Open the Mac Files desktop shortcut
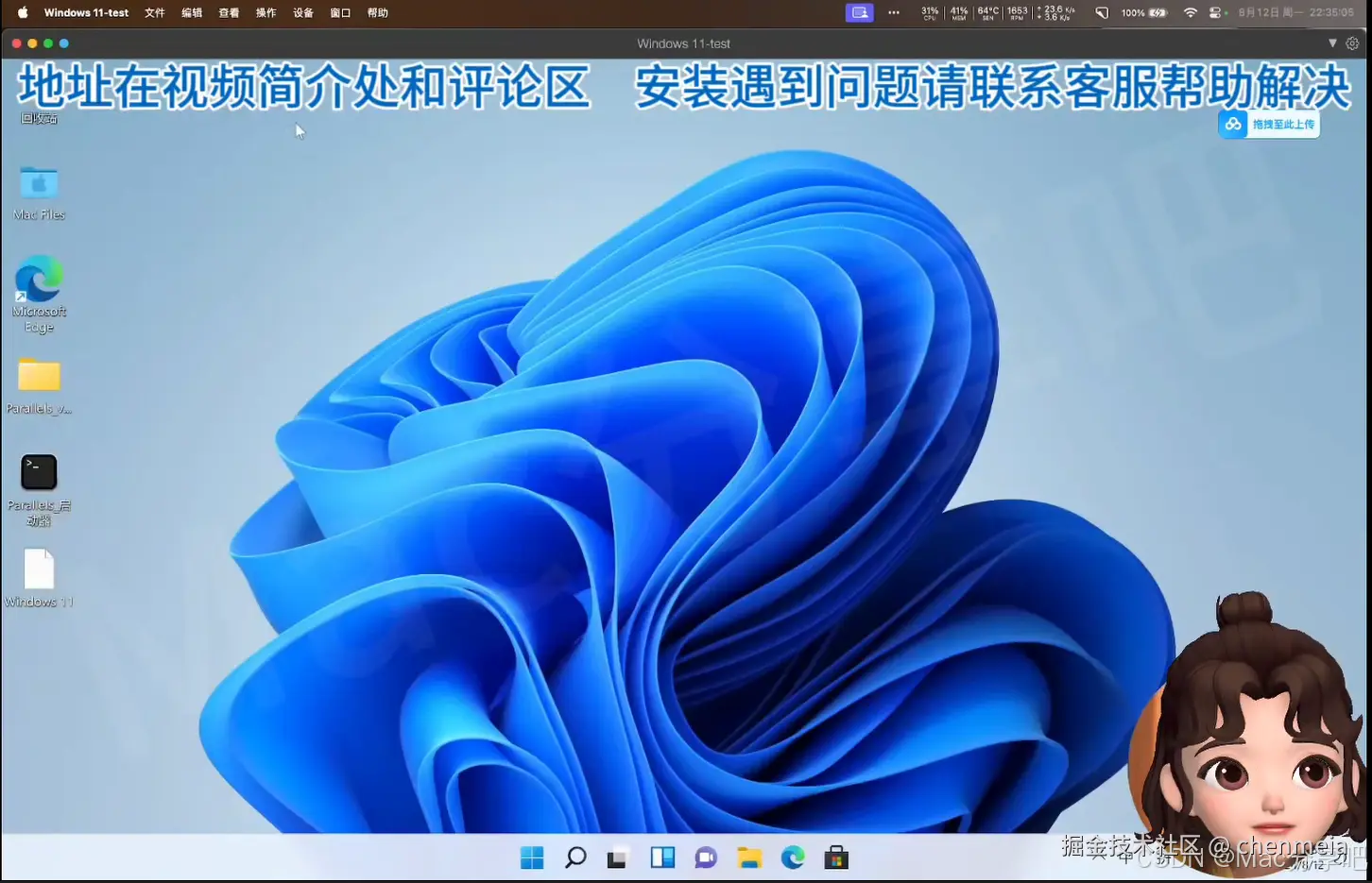Screen dimensions: 1372x883 (x=38, y=184)
